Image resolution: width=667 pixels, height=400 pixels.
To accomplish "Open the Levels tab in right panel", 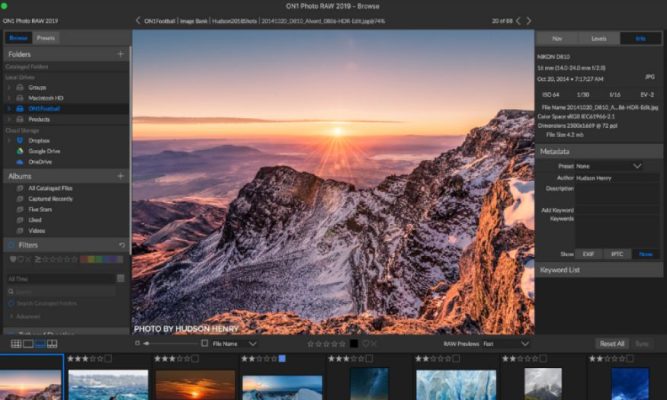I will (x=599, y=38).
